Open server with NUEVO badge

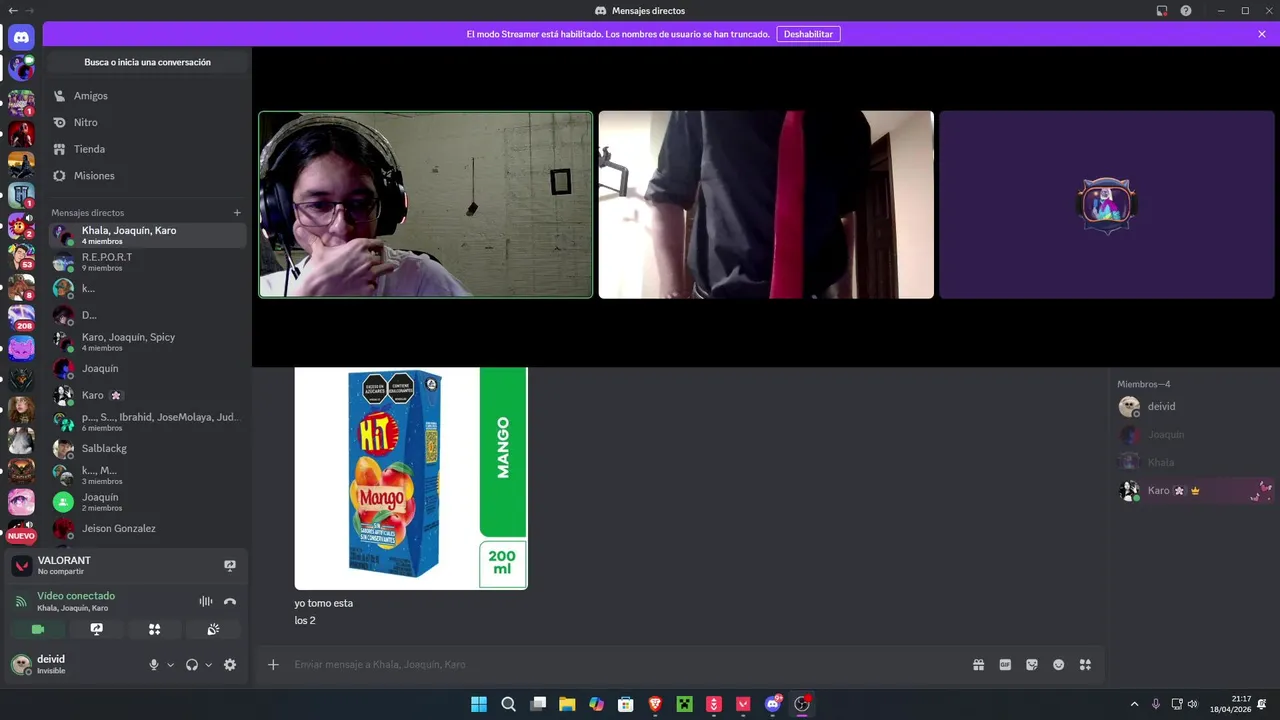[22, 531]
